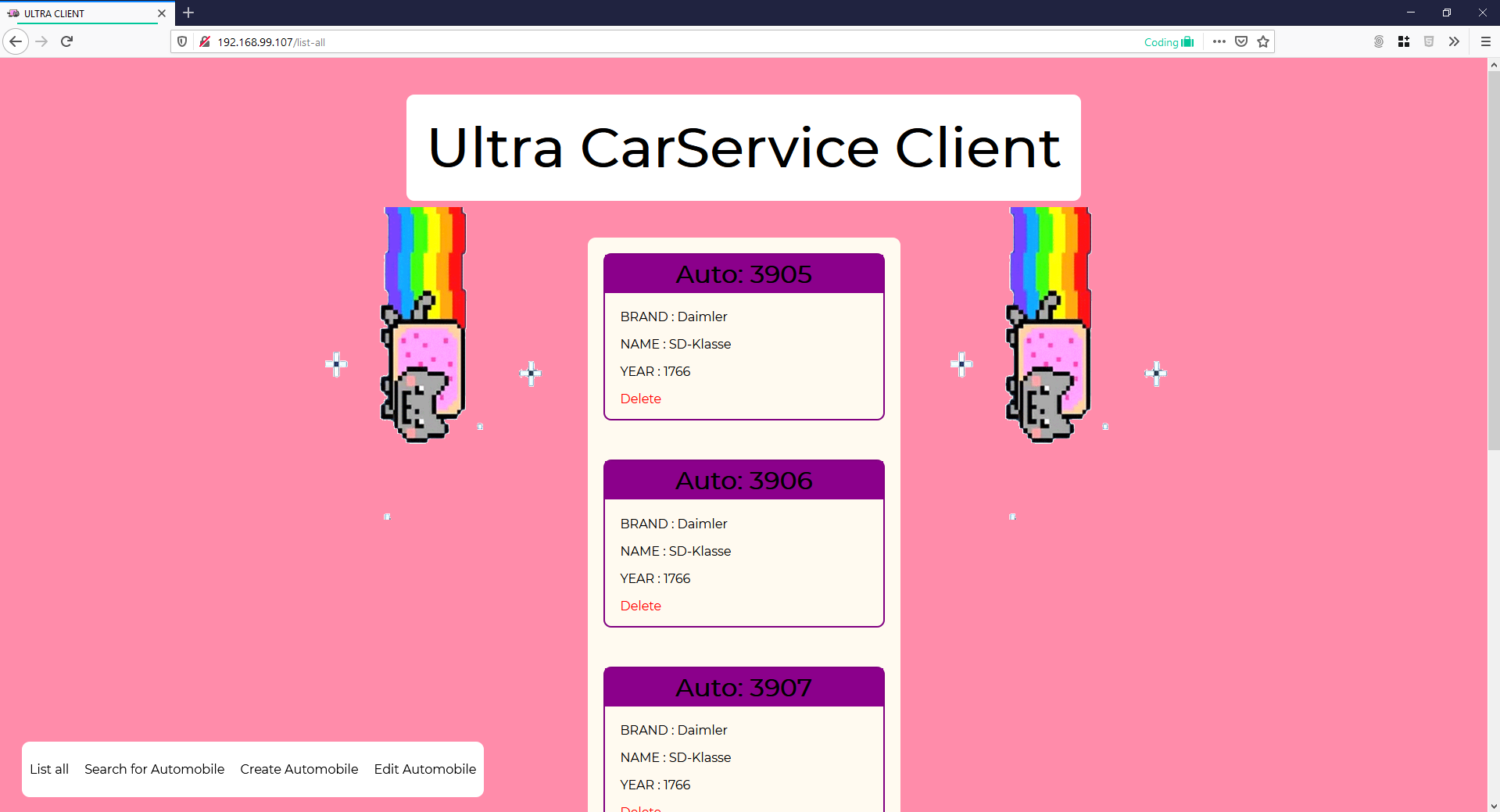Click the page vertical scrollbar thumb
This screenshot has height=812, width=1500.
click(1494, 262)
